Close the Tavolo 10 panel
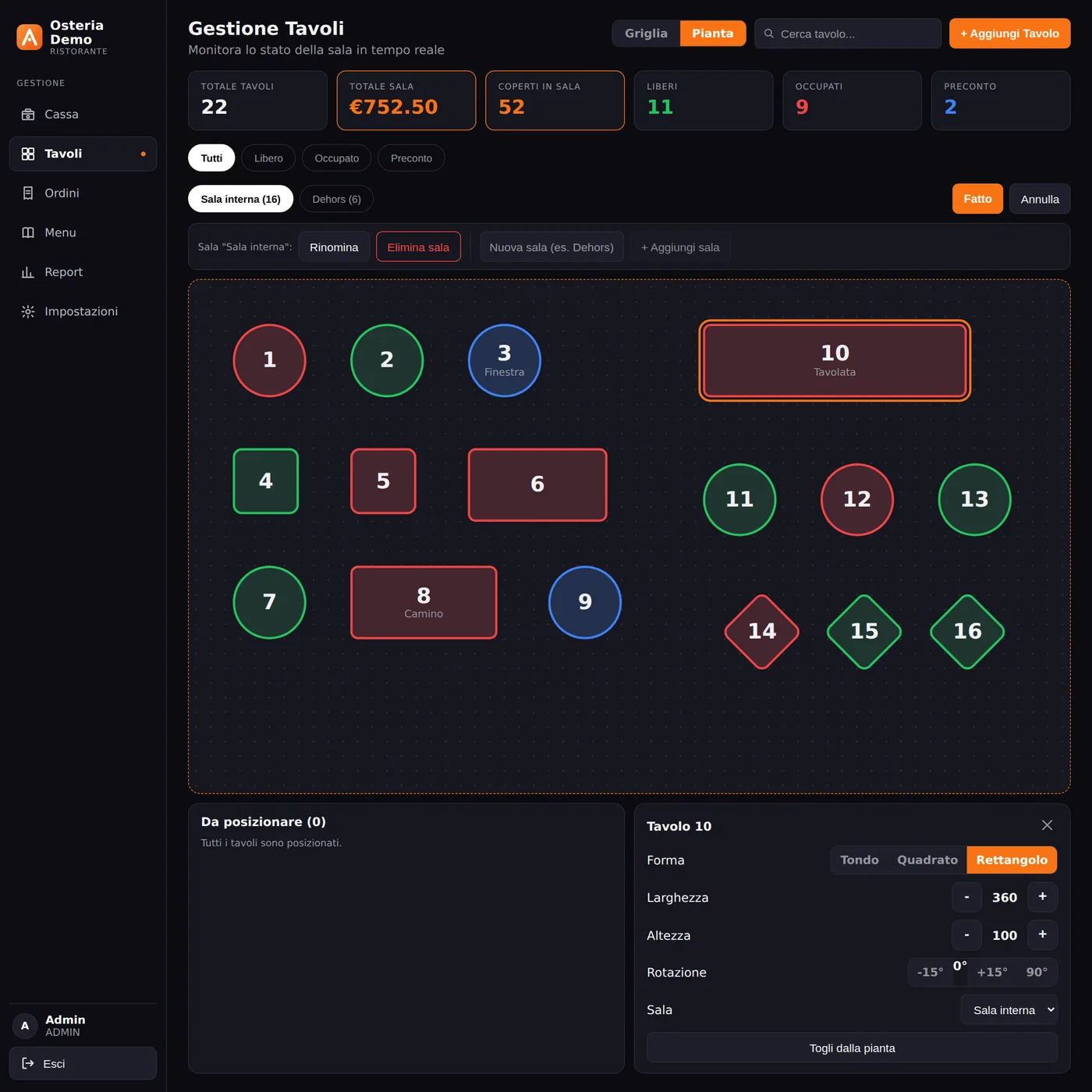This screenshot has height=1092, width=1092. tap(1047, 825)
